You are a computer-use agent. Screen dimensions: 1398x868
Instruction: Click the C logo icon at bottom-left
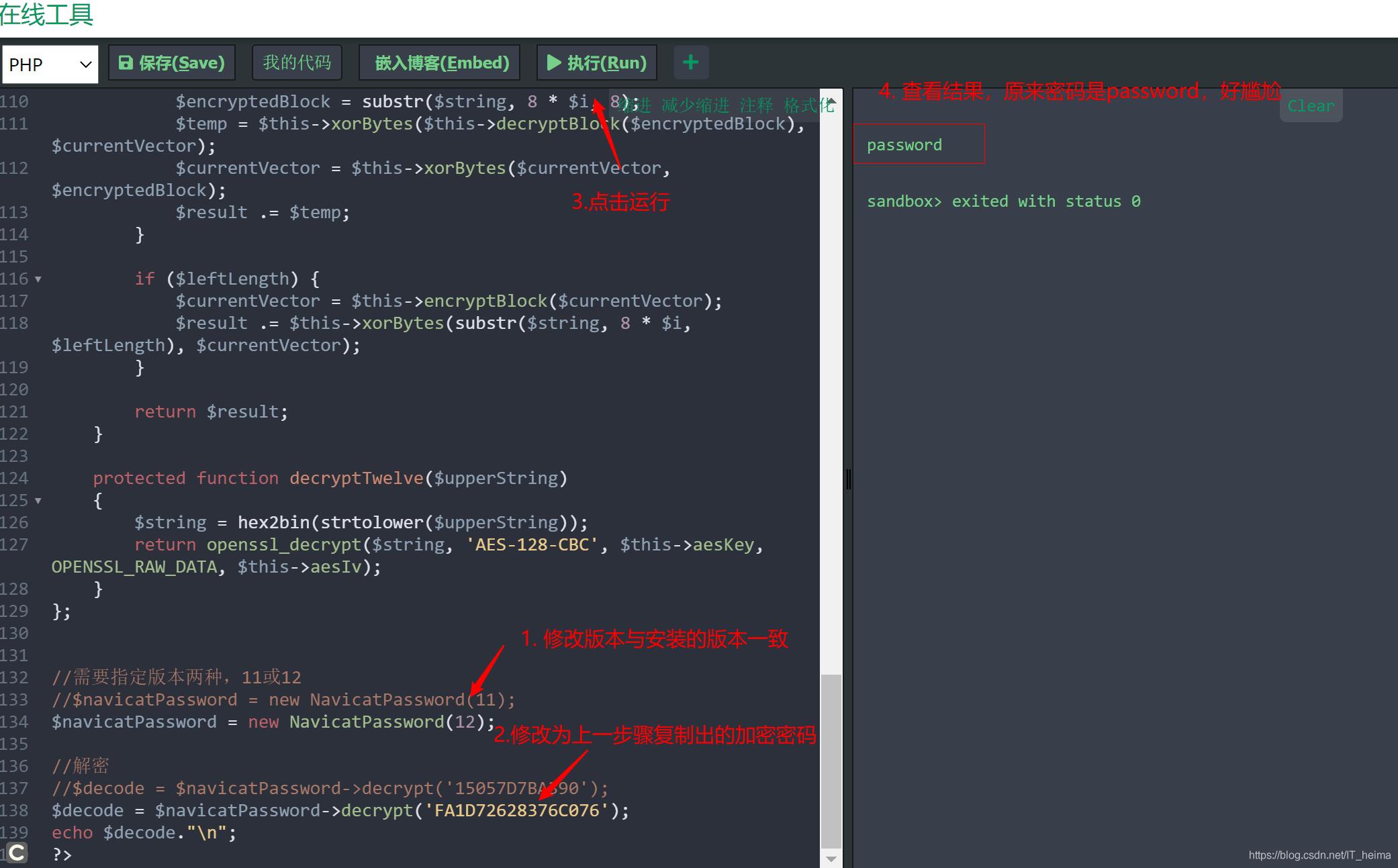[x=17, y=853]
